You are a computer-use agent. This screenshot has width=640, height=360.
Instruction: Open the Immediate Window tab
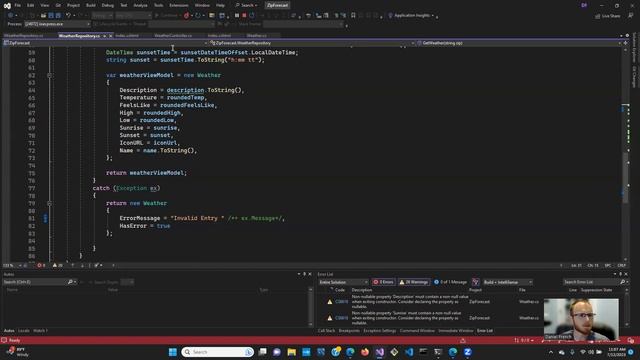[x=456, y=331]
